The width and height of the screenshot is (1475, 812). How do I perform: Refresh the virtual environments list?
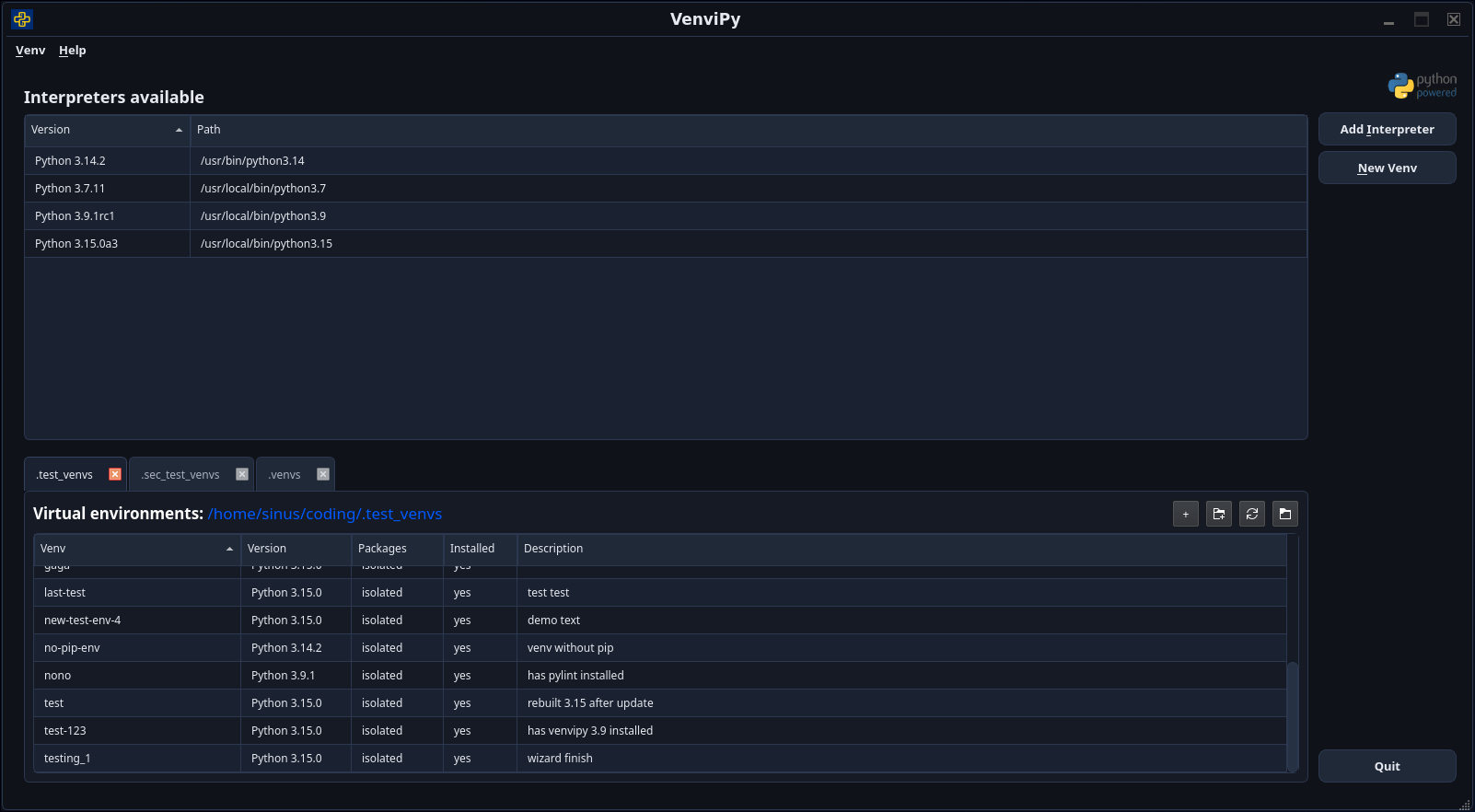(1252, 514)
